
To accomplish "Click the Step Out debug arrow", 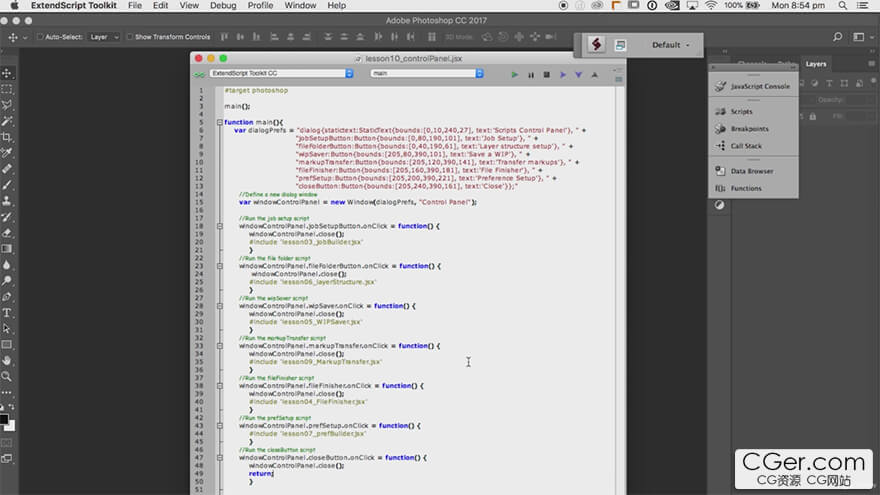I will [x=594, y=74].
